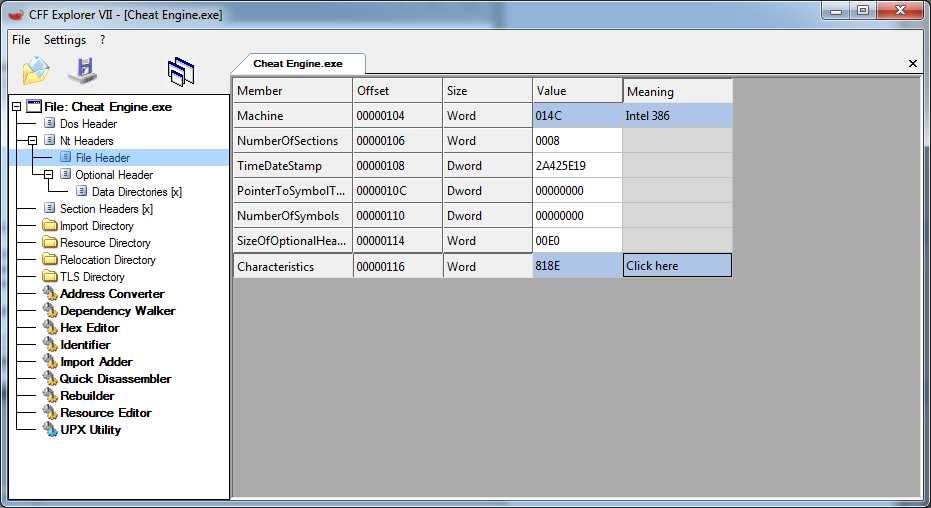Select File Header in the tree

[103, 157]
